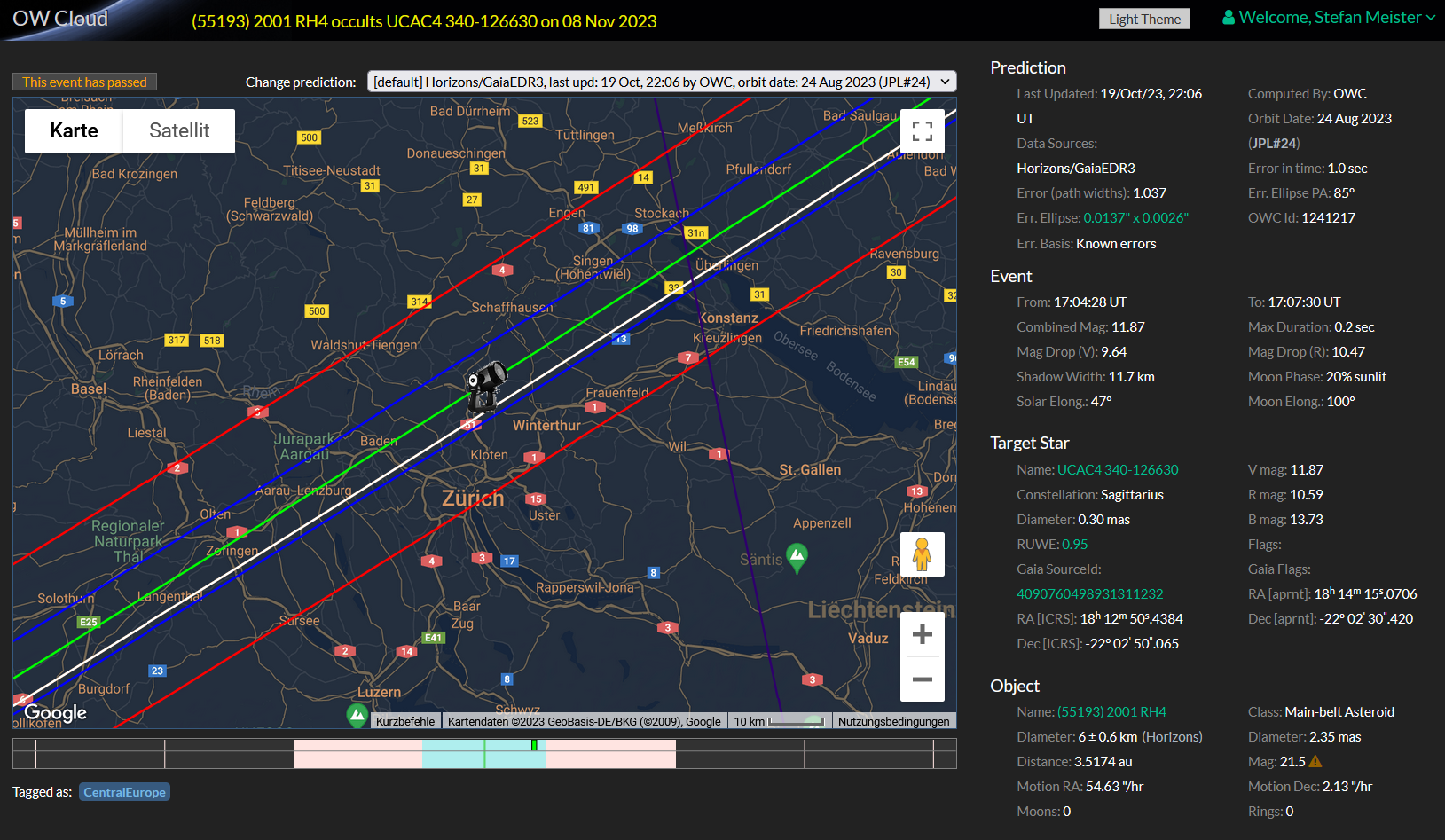
Task: Click Kurzbefehle keyboard shortcuts button
Action: 405,721
